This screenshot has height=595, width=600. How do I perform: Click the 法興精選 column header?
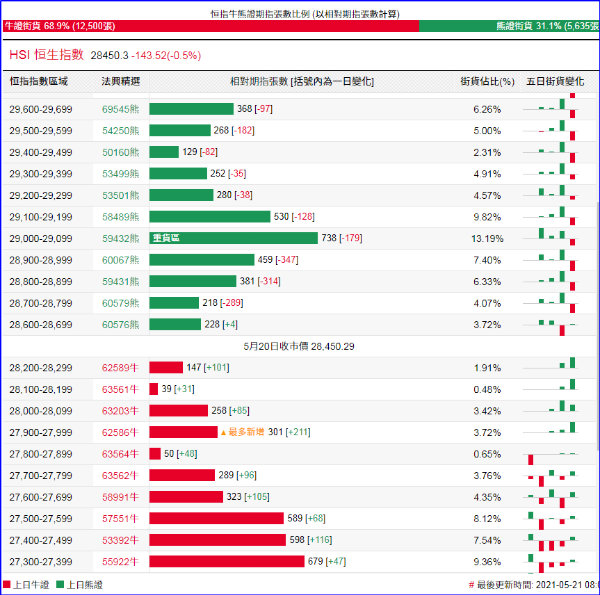[121, 81]
